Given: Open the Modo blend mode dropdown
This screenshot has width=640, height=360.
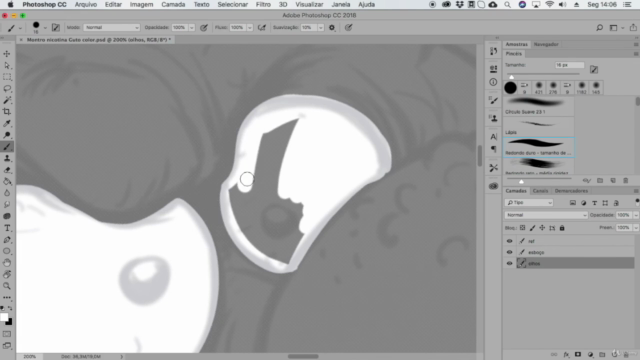Looking at the screenshot, I should [x=111, y=27].
